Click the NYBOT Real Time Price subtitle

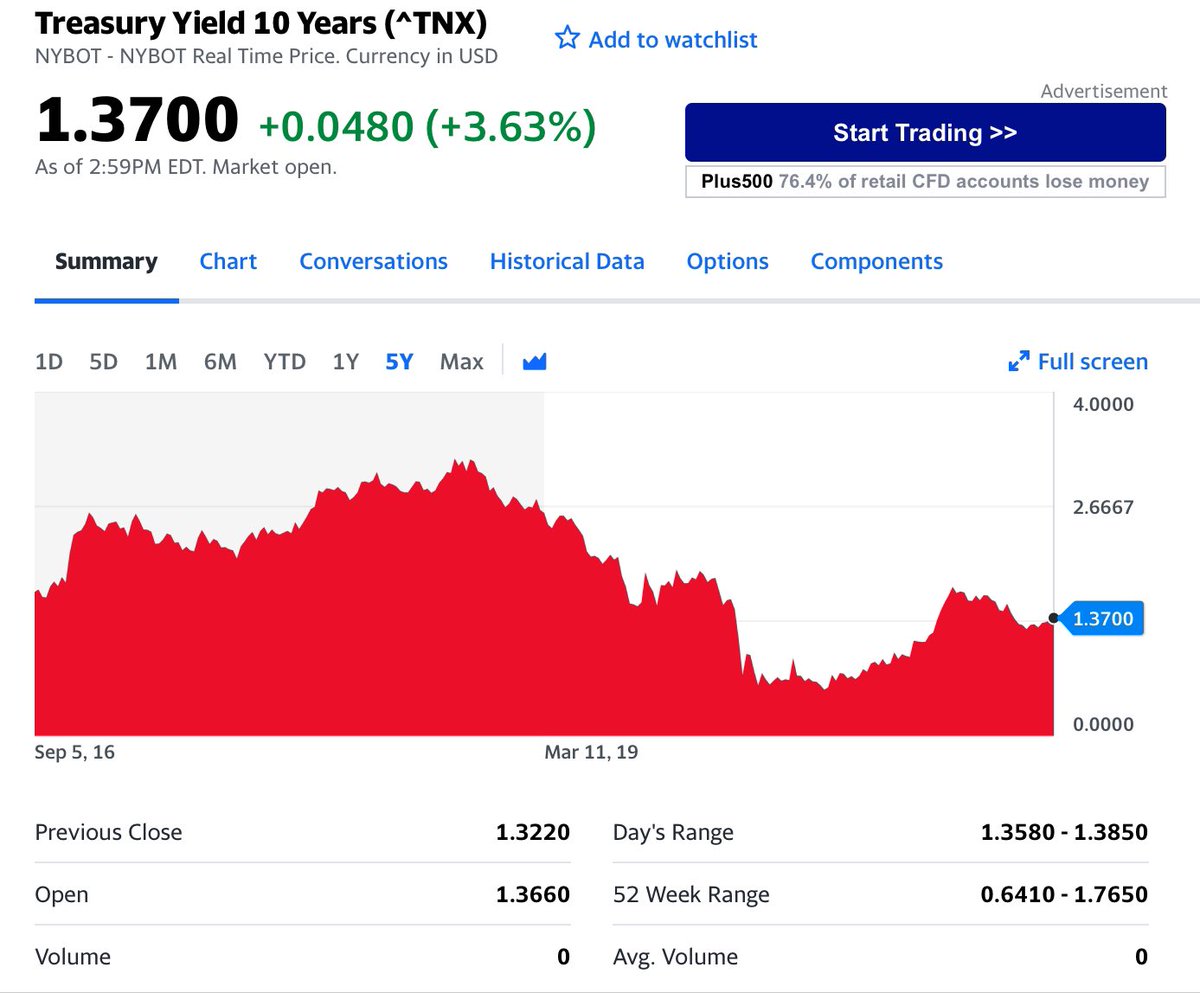coord(266,56)
